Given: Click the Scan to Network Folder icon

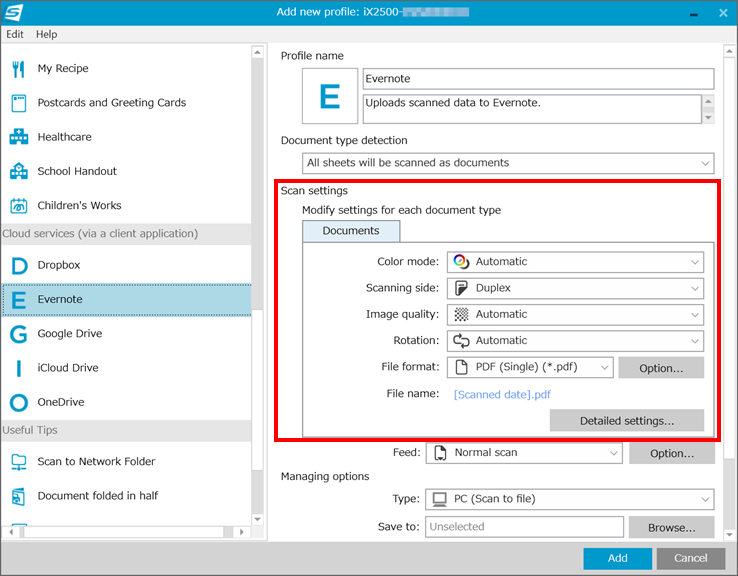Looking at the screenshot, I should click(x=18, y=462).
